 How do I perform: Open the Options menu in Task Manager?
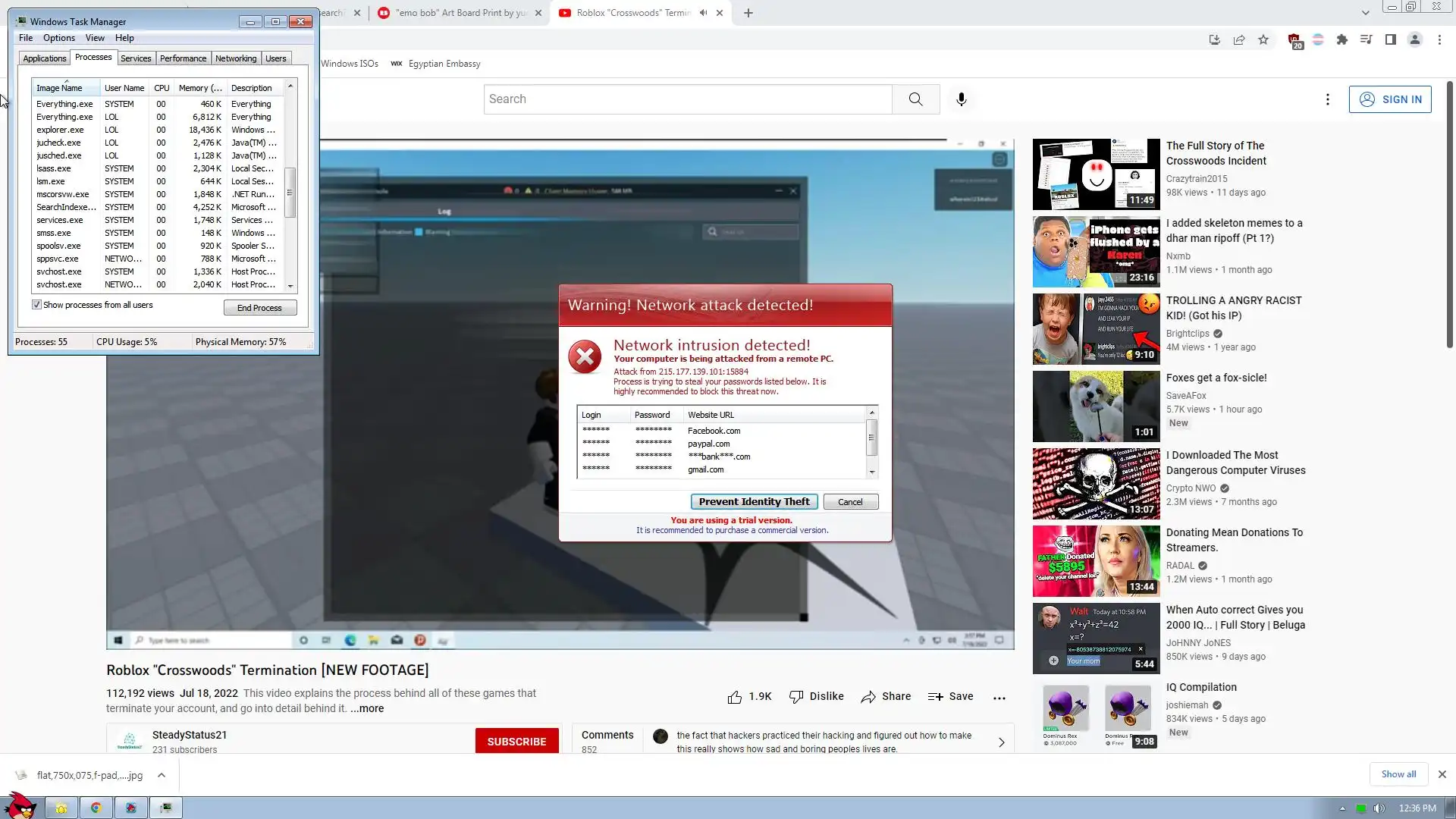point(58,38)
